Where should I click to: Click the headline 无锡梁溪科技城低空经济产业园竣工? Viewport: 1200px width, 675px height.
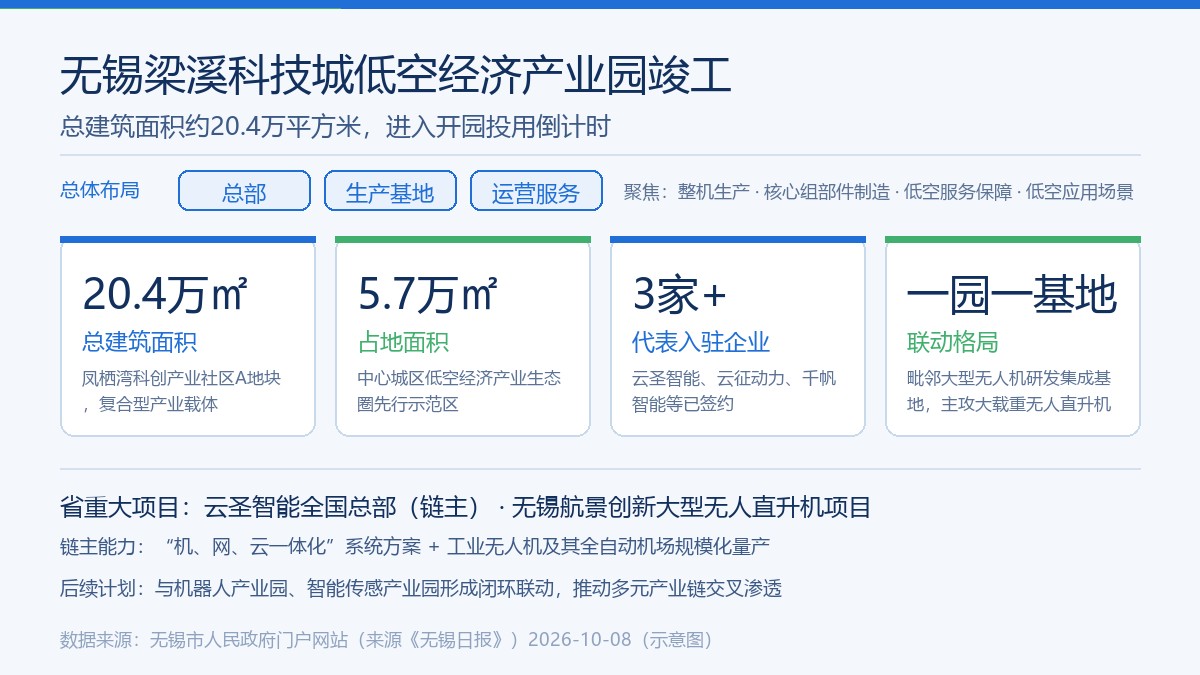pos(396,77)
